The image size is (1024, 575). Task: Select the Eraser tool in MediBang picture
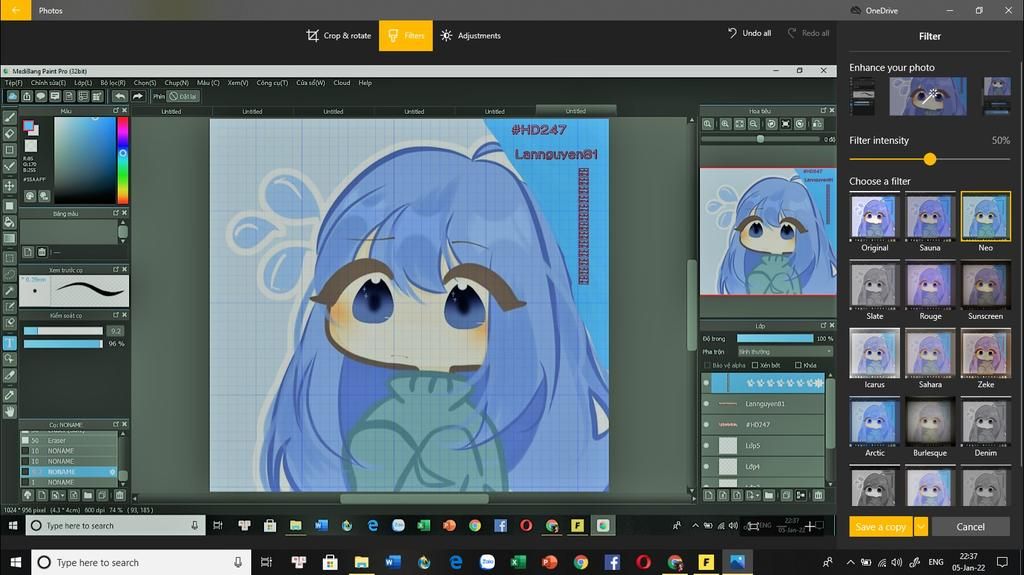[10, 134]
